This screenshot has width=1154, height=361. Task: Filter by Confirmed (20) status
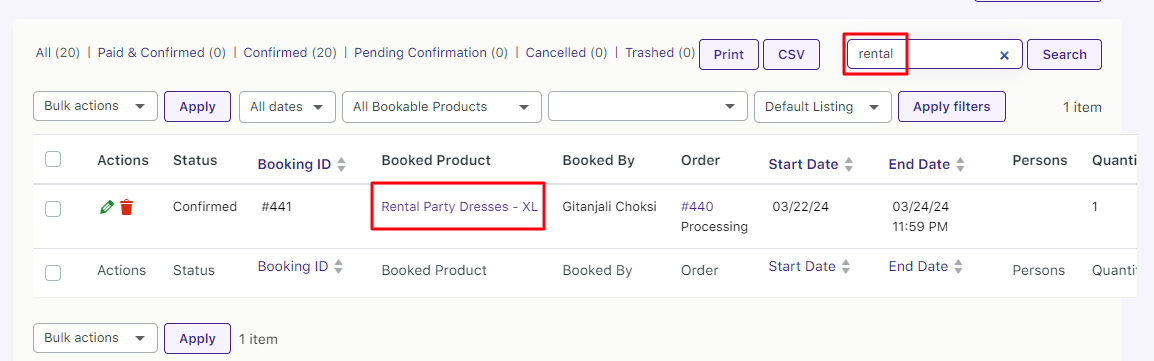pyautogui.click(x=290, y=53)
